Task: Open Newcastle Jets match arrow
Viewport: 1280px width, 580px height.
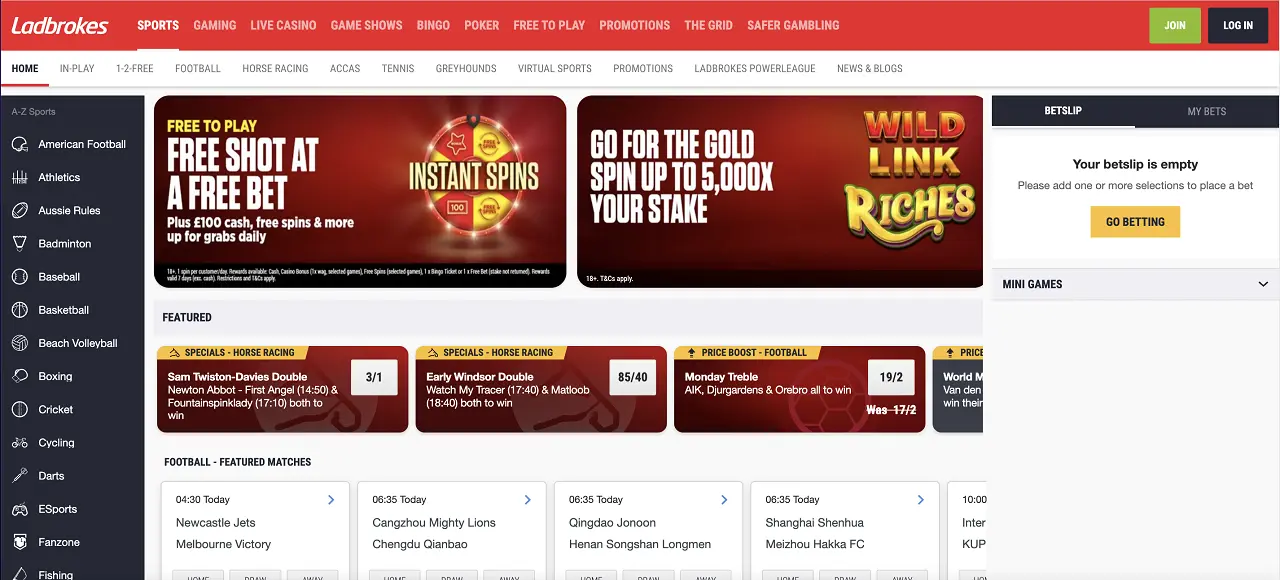Action: pos(331,499)
